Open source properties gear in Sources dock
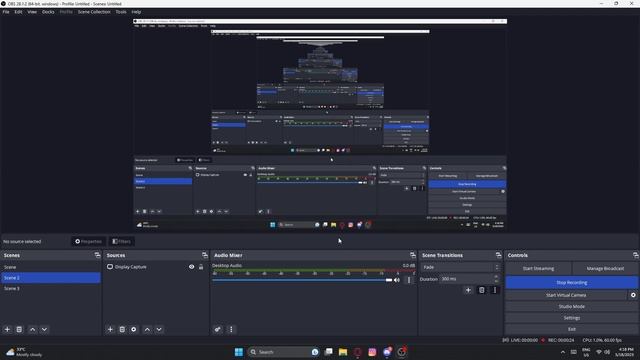The height and width of the screenshot is (360, 640). [x=134, y=329]
